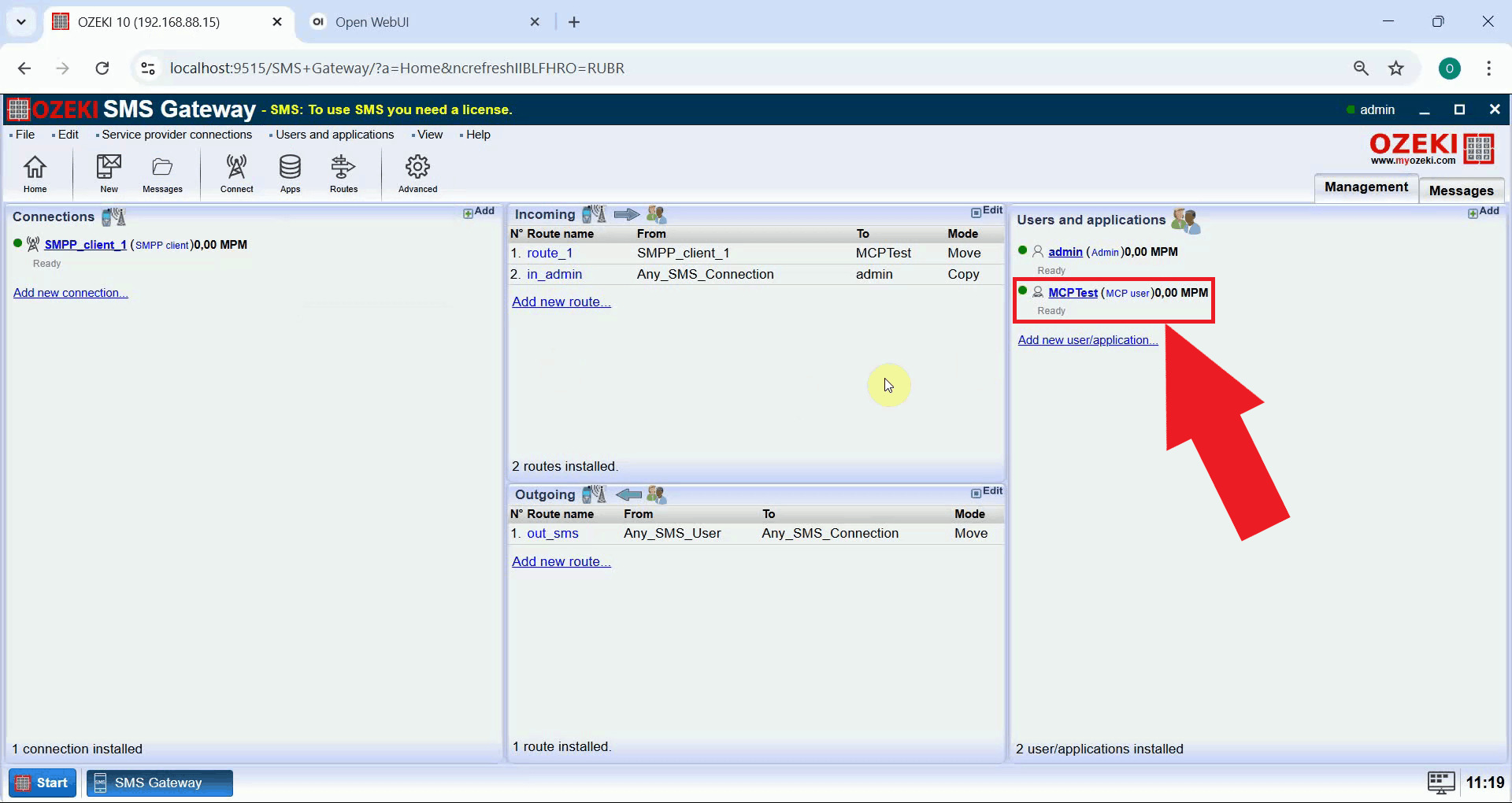1512x803 pixels.
Task: Click the Start button in taskbar
Action: coord(43,783)
